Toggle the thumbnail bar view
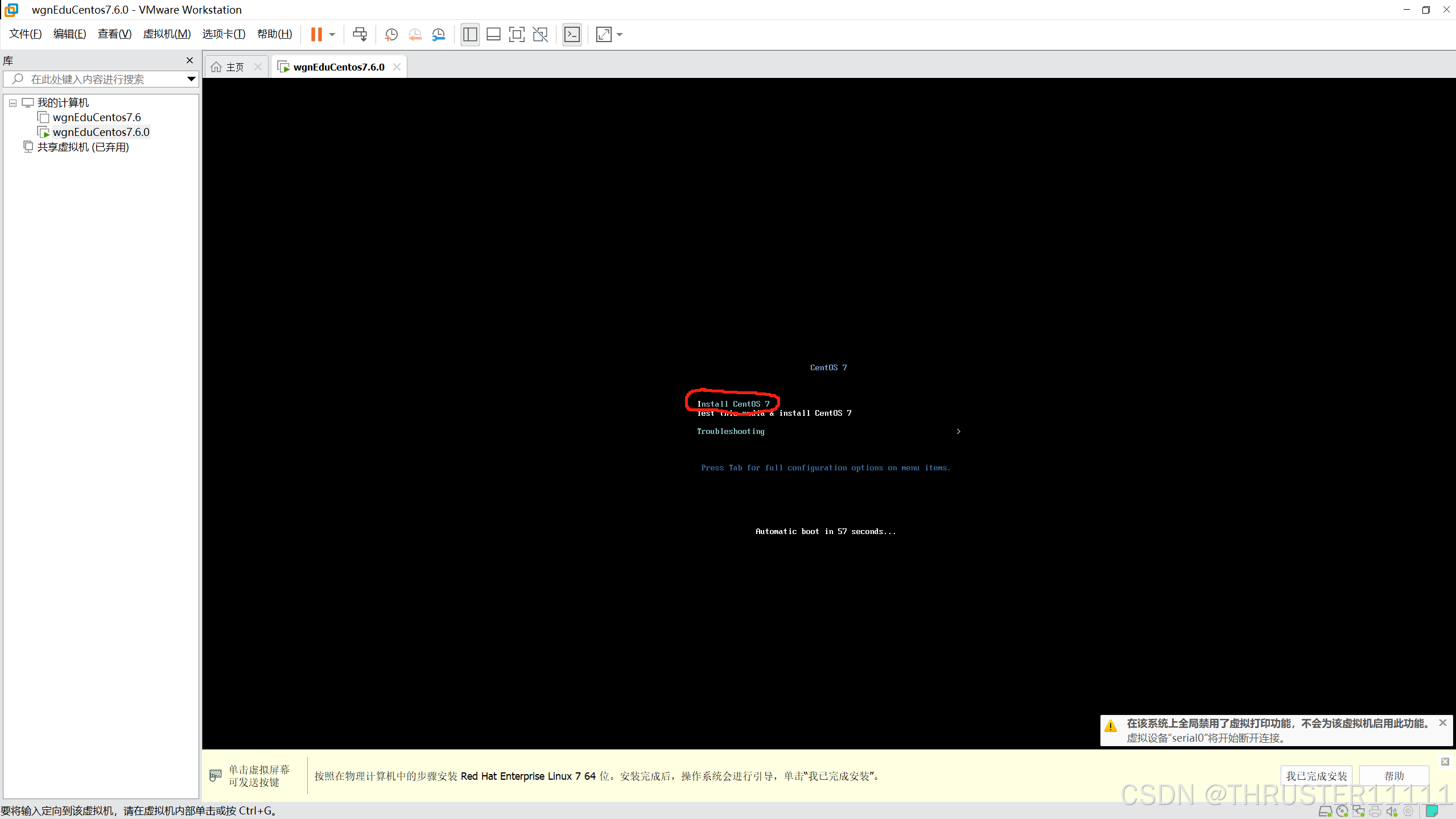 coord(493,35)
